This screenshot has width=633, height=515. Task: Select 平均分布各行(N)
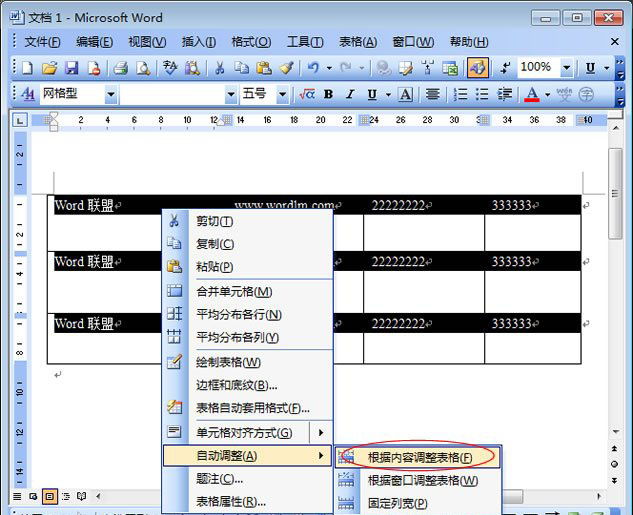247,314
